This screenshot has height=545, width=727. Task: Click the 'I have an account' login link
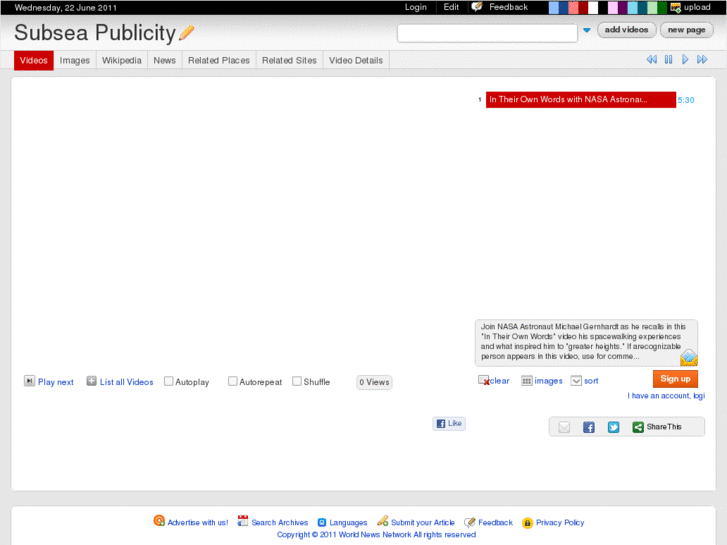click(666, 396)
